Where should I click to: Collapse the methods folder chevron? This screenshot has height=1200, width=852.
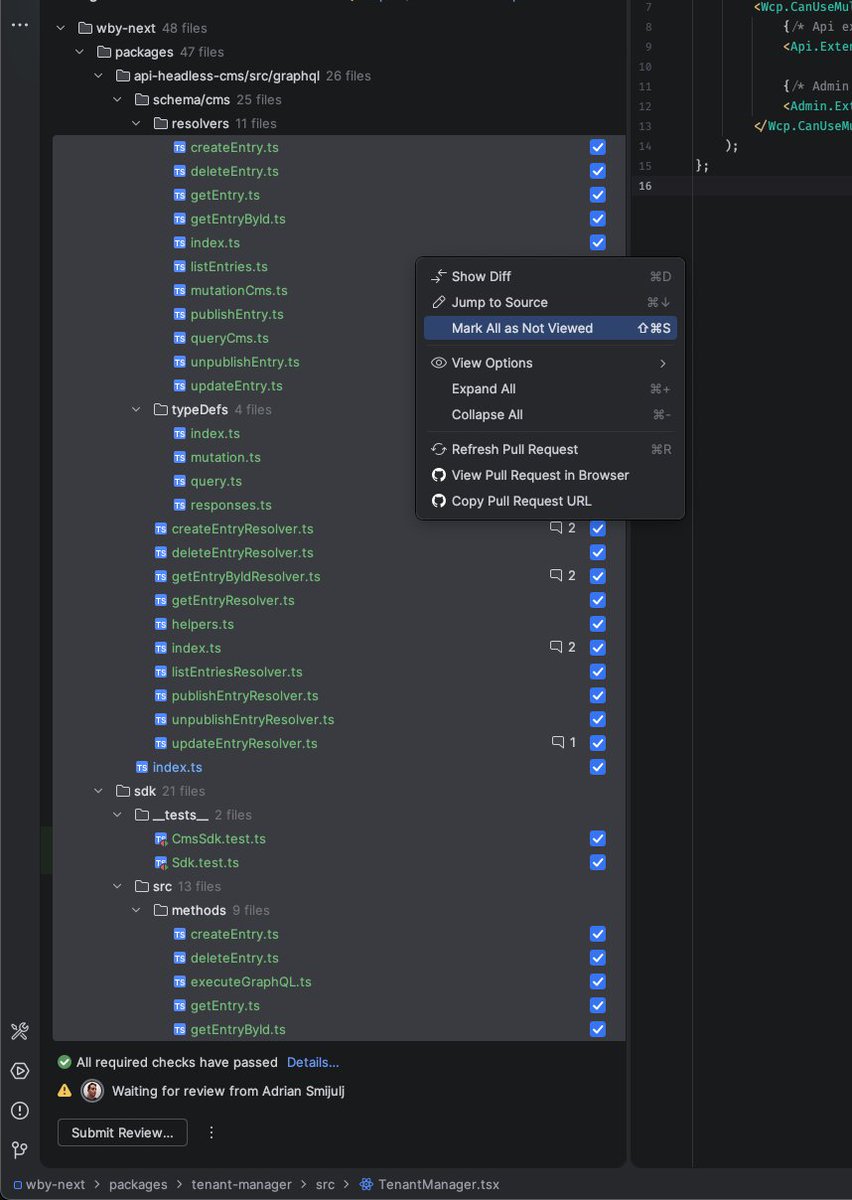tap(137, 910)
